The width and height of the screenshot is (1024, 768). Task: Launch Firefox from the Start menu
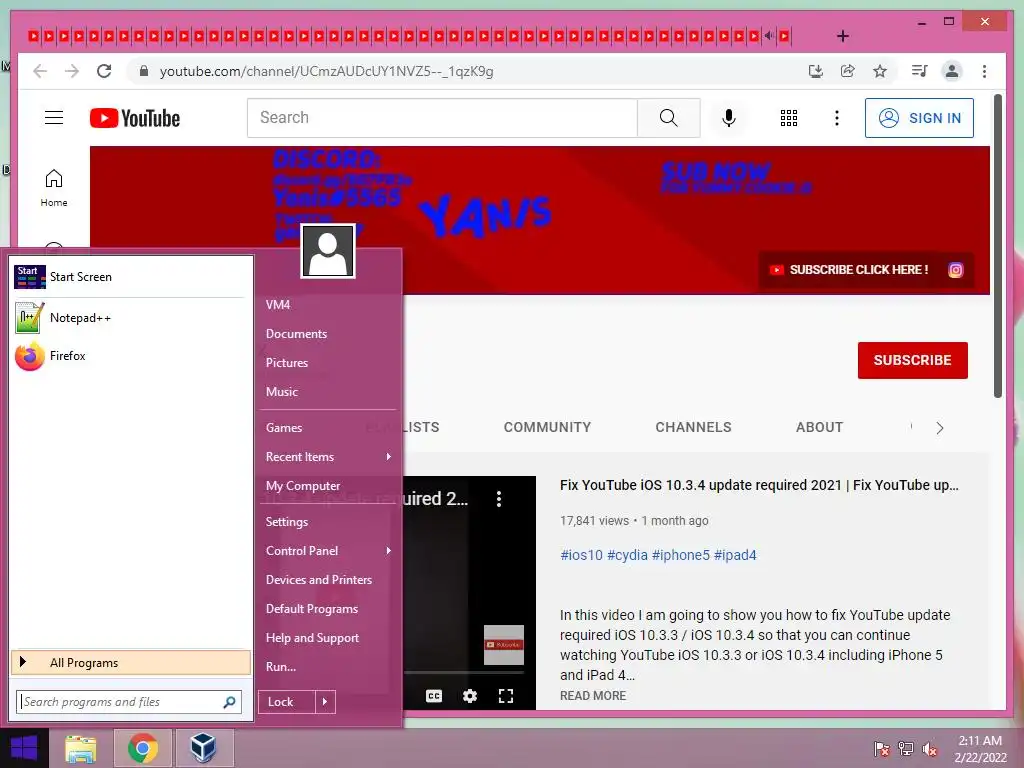pos(131,356)
